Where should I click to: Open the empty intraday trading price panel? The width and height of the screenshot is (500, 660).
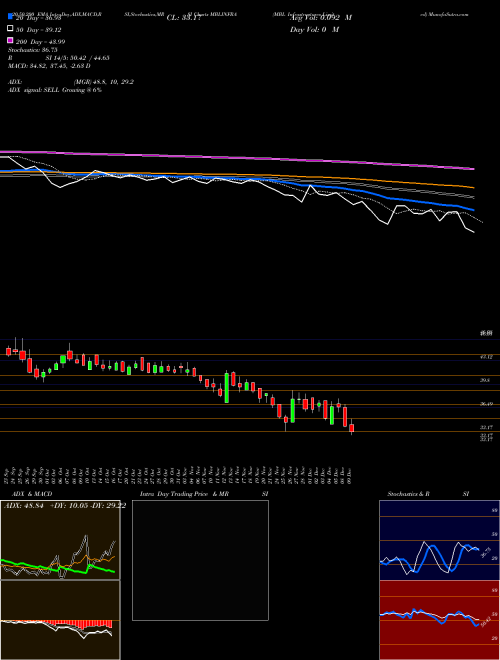click(x=200, y=560)
